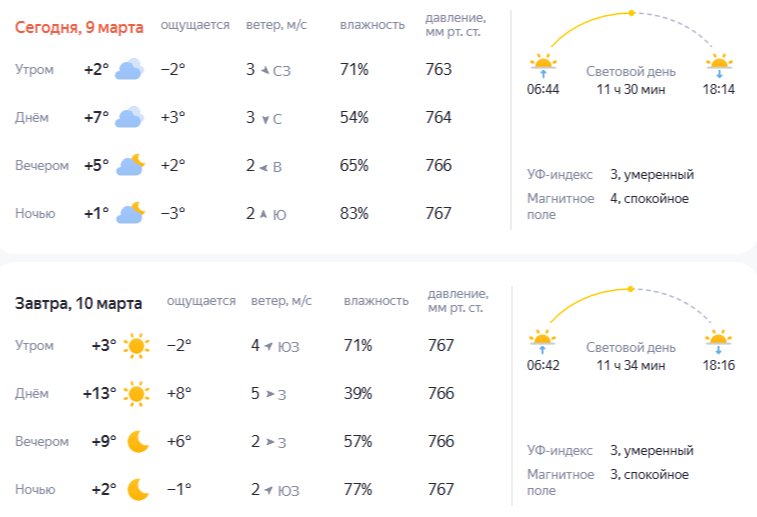Click today's sunset icon above 18:14
This screenshot has width=757, height=517.
pyautogui.click(x=719, y=66)
